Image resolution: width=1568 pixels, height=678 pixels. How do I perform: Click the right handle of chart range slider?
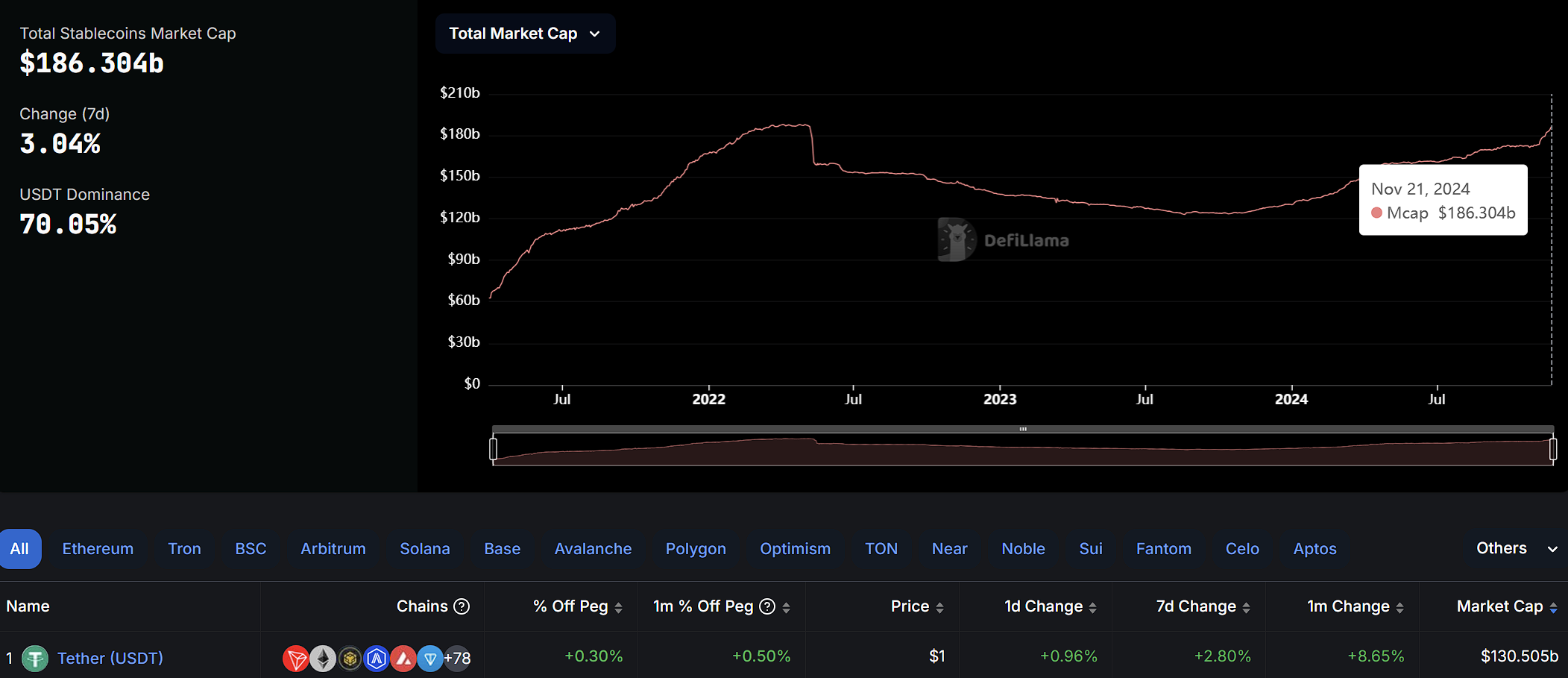[x=1553, y=449]
